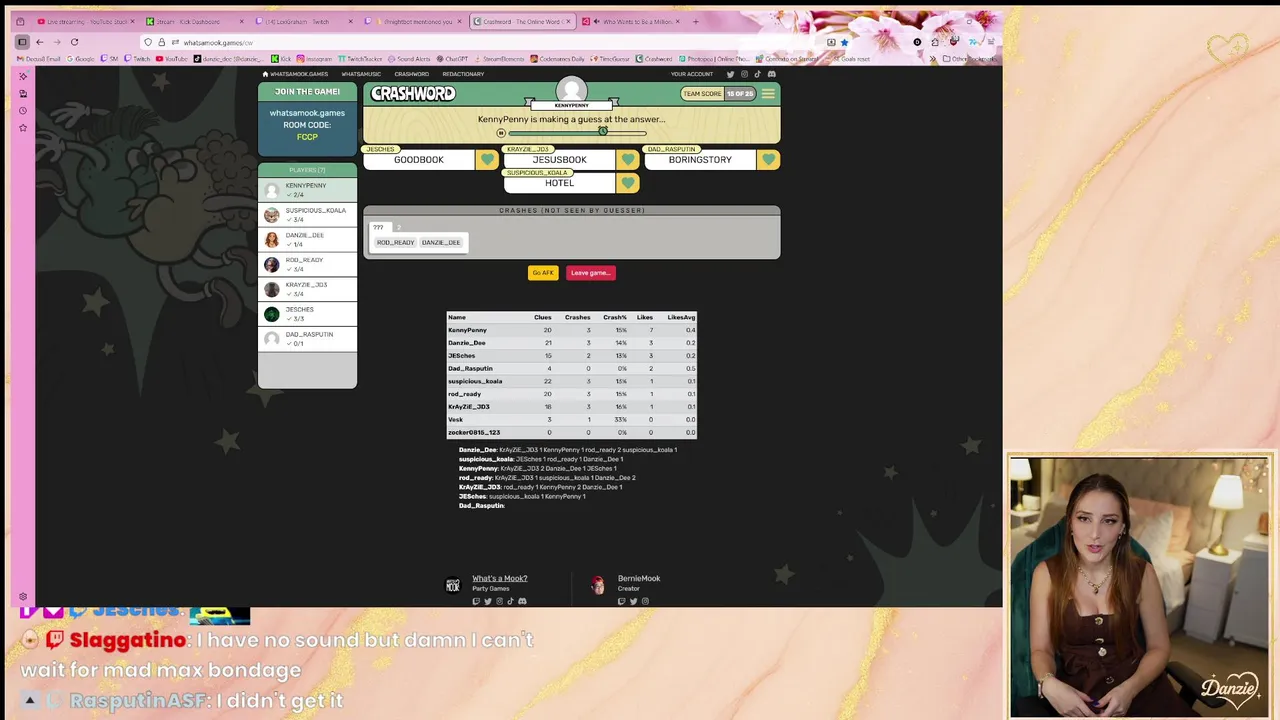Screen dimensions: 1280x720
Task: Select DANZIE_DEE in the players list
Action: click(x=307, y=240)
